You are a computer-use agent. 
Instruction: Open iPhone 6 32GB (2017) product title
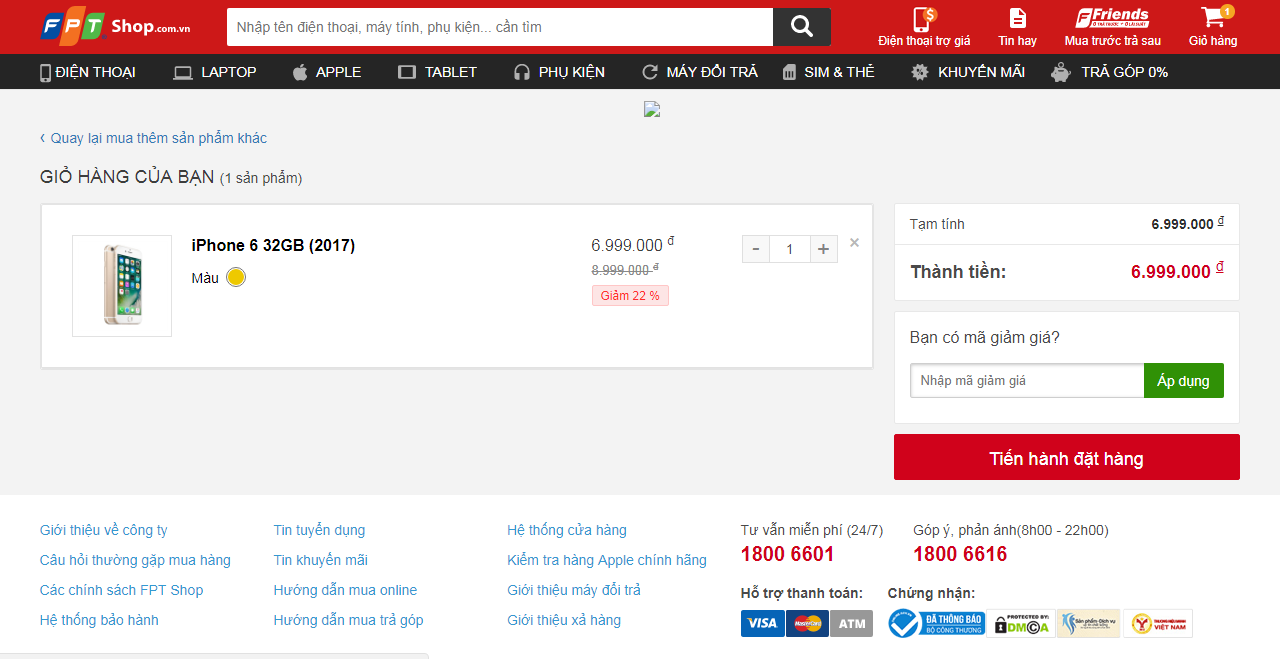(273, 245)
